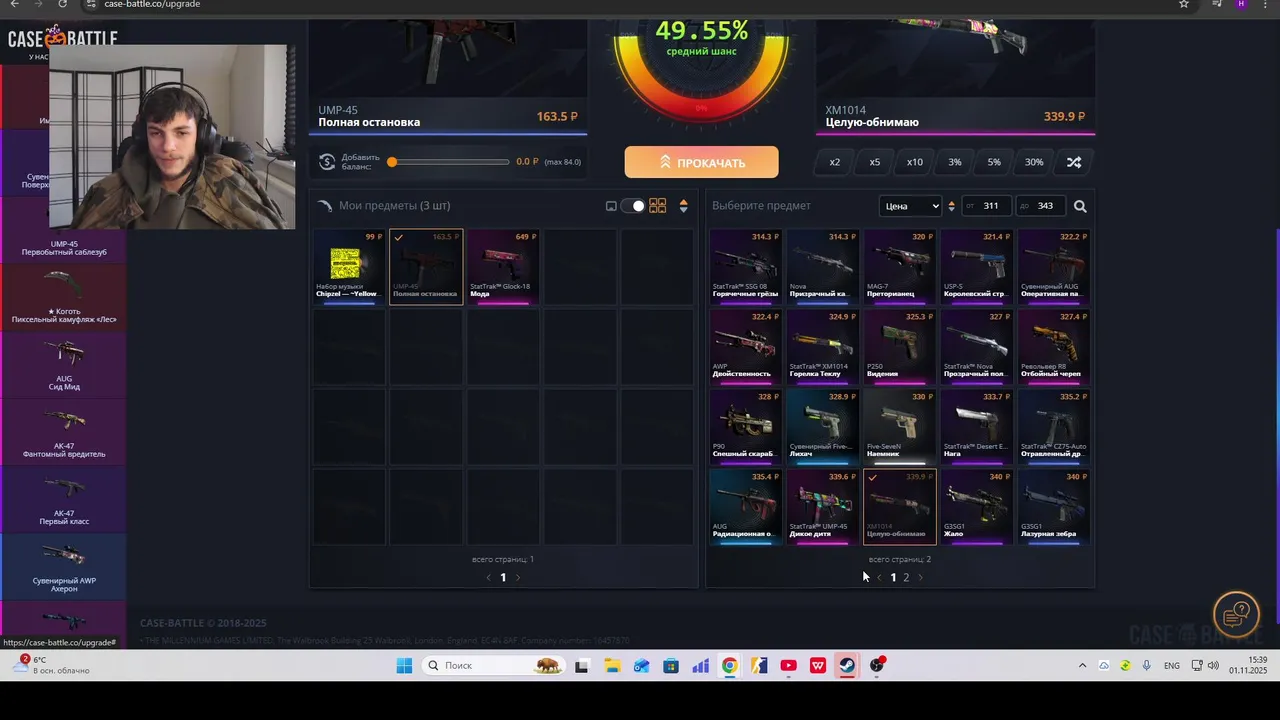Click the price sort direction arrows
1280x720 pixels.
tap(951, 206)
